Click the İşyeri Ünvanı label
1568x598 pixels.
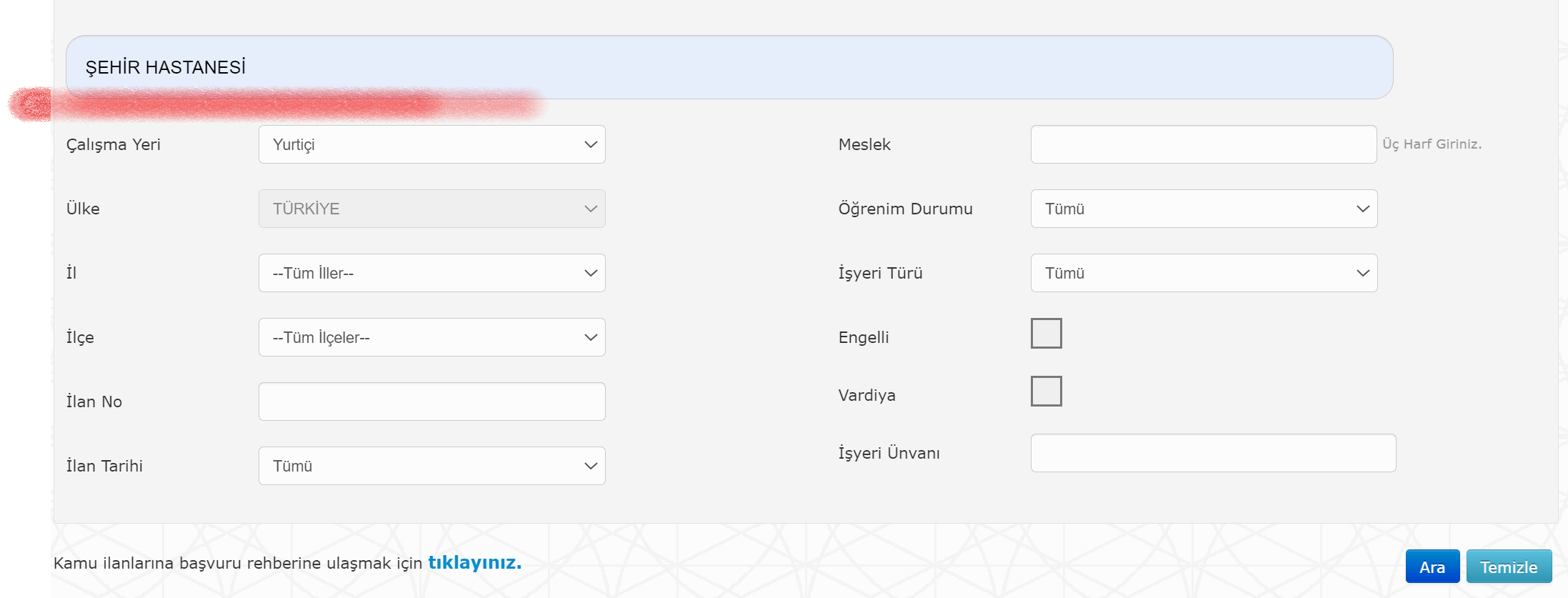(889, 454)
